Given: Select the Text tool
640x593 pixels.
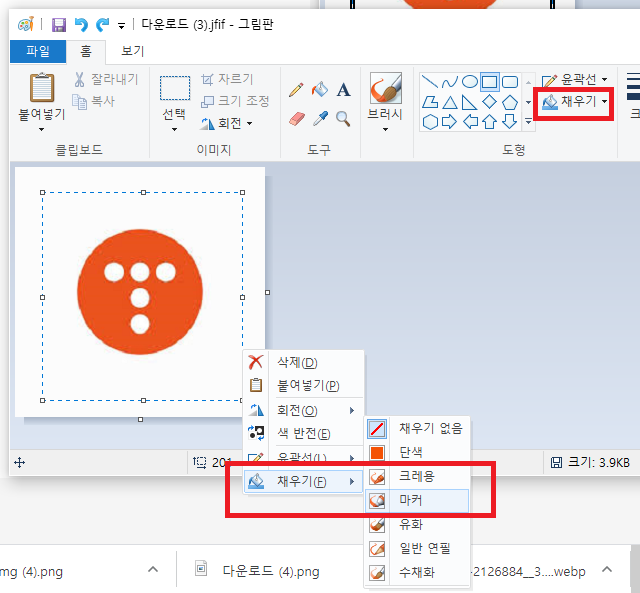Looking at the screenshot, I should click(343, 90).
